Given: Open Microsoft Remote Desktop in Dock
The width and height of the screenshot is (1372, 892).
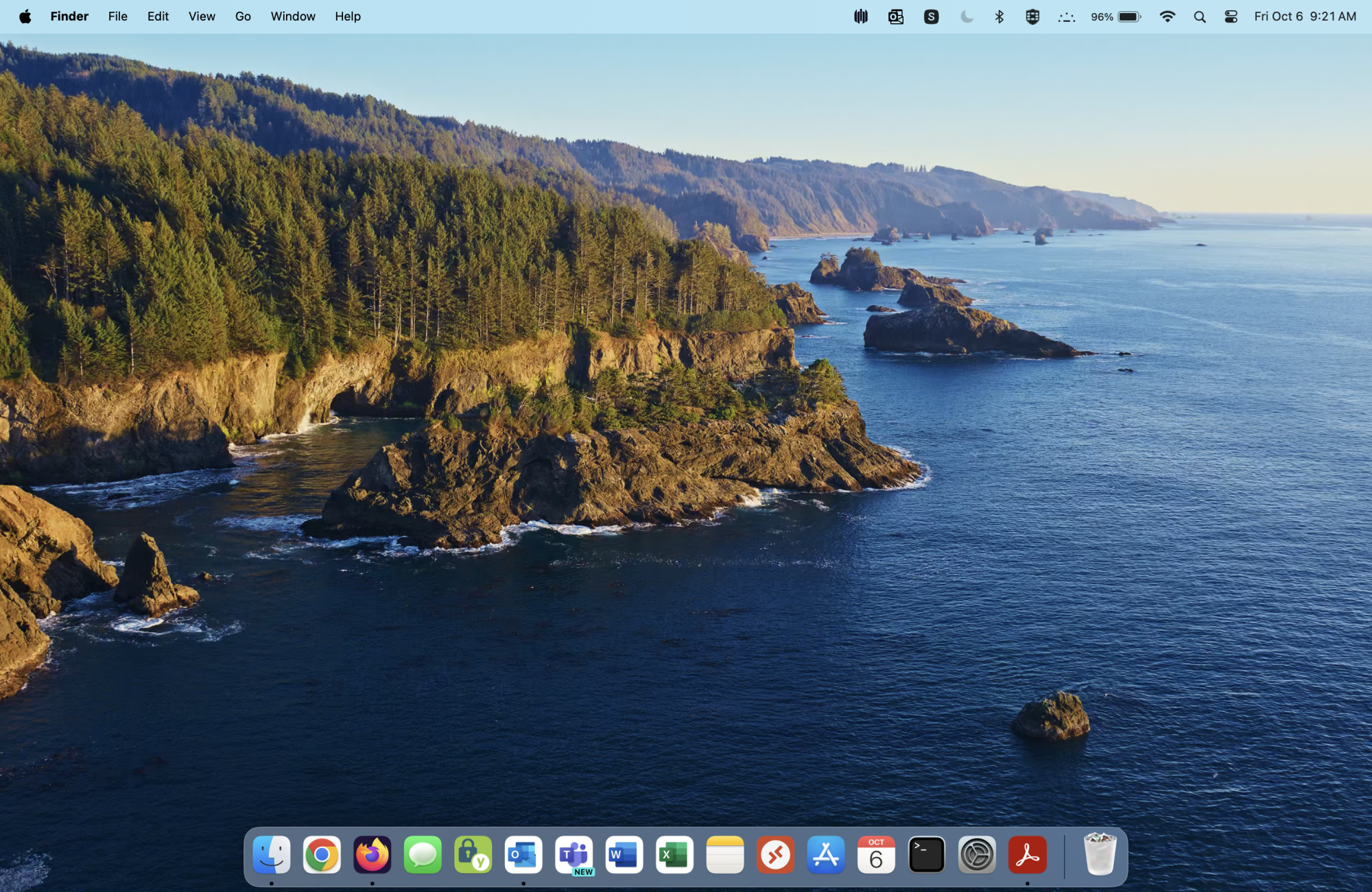Looking at the screenshot, I should pyautogui.click(x=775, y=854).
